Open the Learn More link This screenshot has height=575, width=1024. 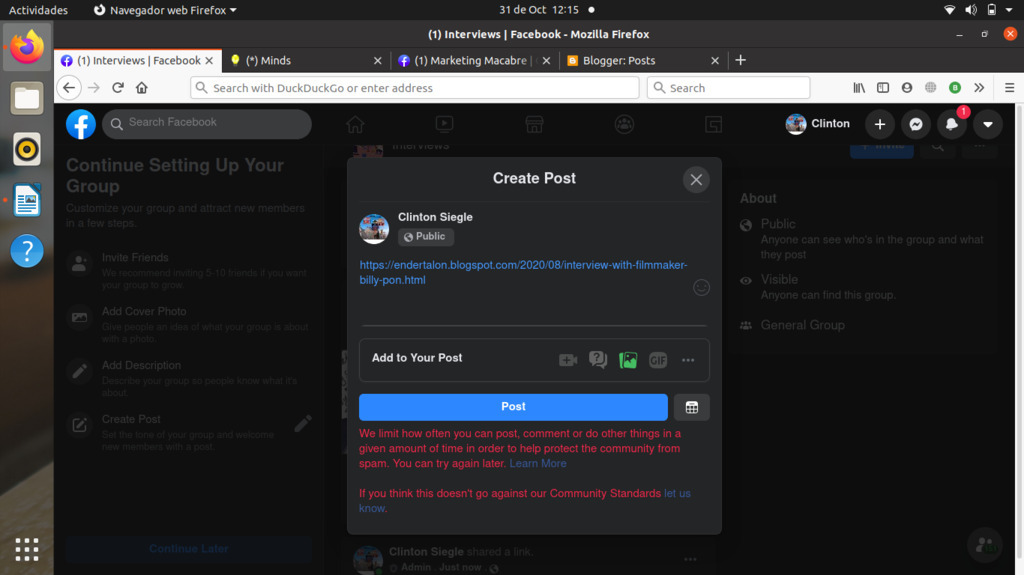coord(538,464)
